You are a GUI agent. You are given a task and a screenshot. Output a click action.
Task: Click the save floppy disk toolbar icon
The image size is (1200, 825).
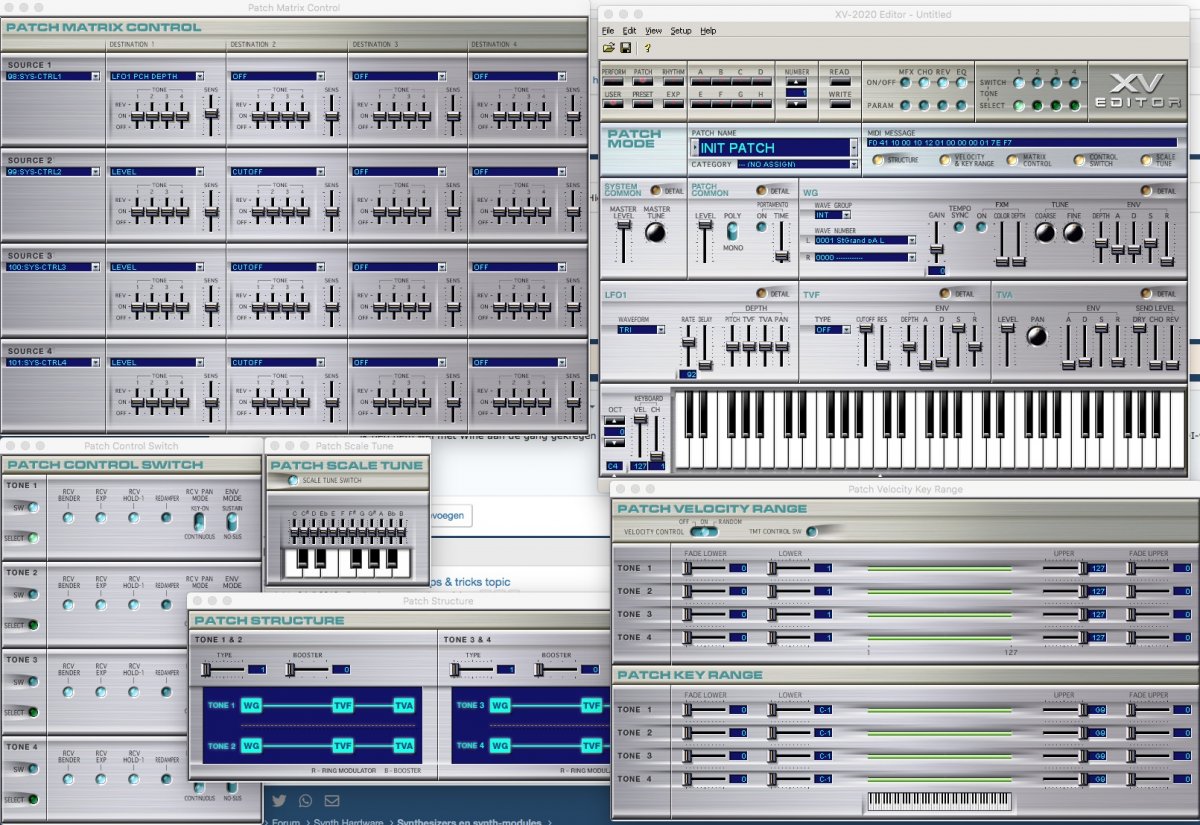click(625, 47)
